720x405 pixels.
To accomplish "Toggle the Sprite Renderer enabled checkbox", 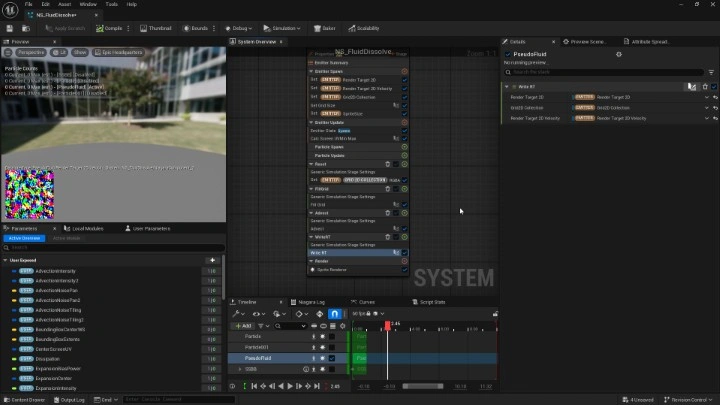I will coord(404,269).
